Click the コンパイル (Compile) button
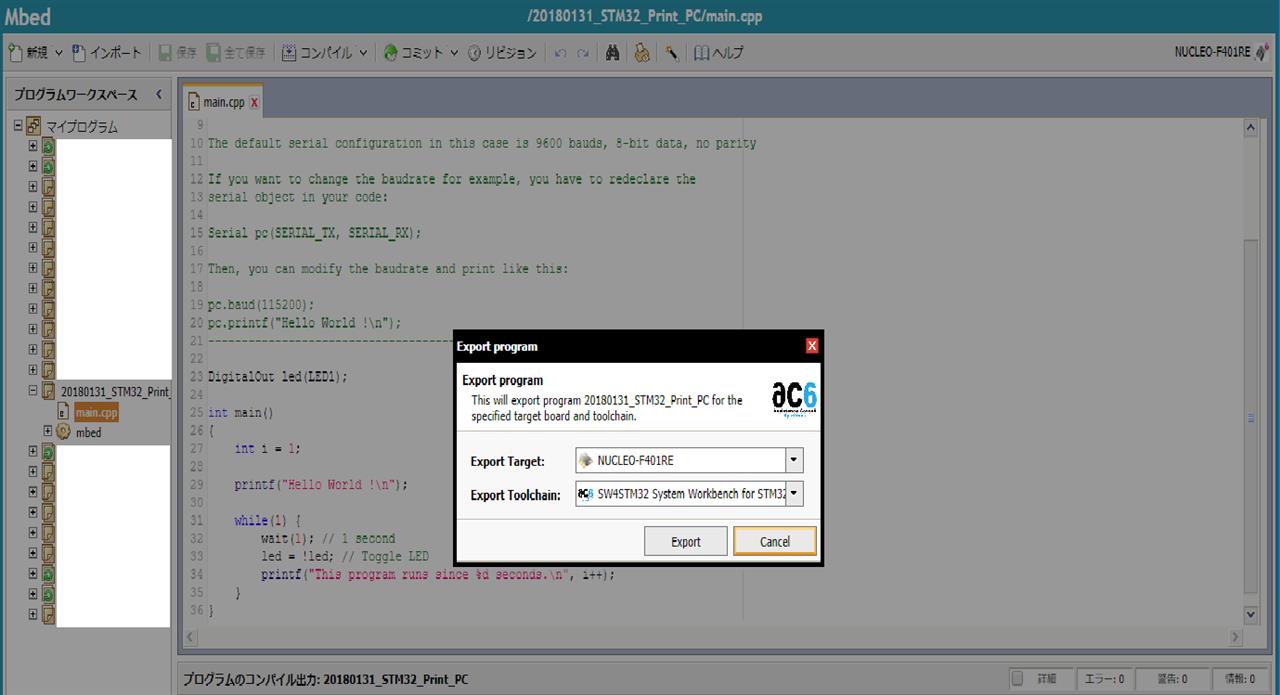The height and width of the screenshot is (695, 1280). pyautogui.click(x=316, y=53)
